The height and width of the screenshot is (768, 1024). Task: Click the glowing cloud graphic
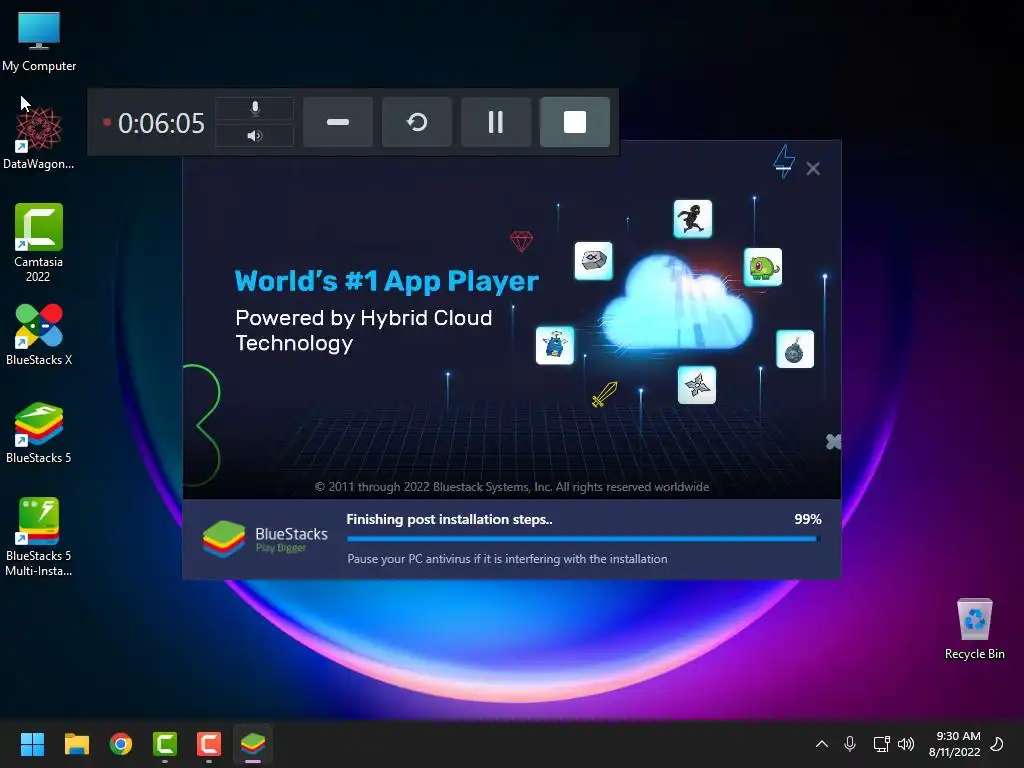[x=677, y=304]
